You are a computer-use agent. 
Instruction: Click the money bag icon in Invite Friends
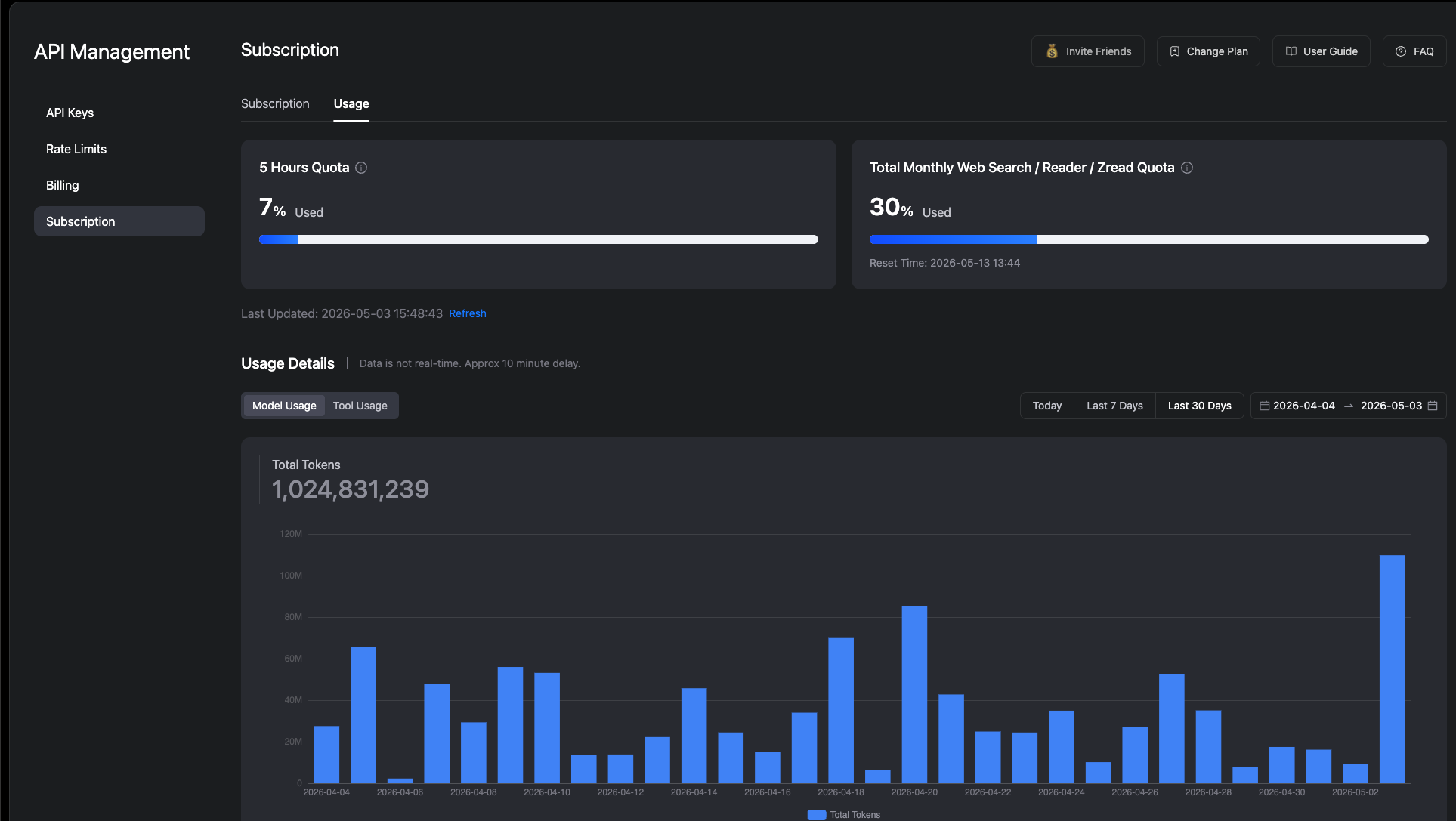(1052, 51)
